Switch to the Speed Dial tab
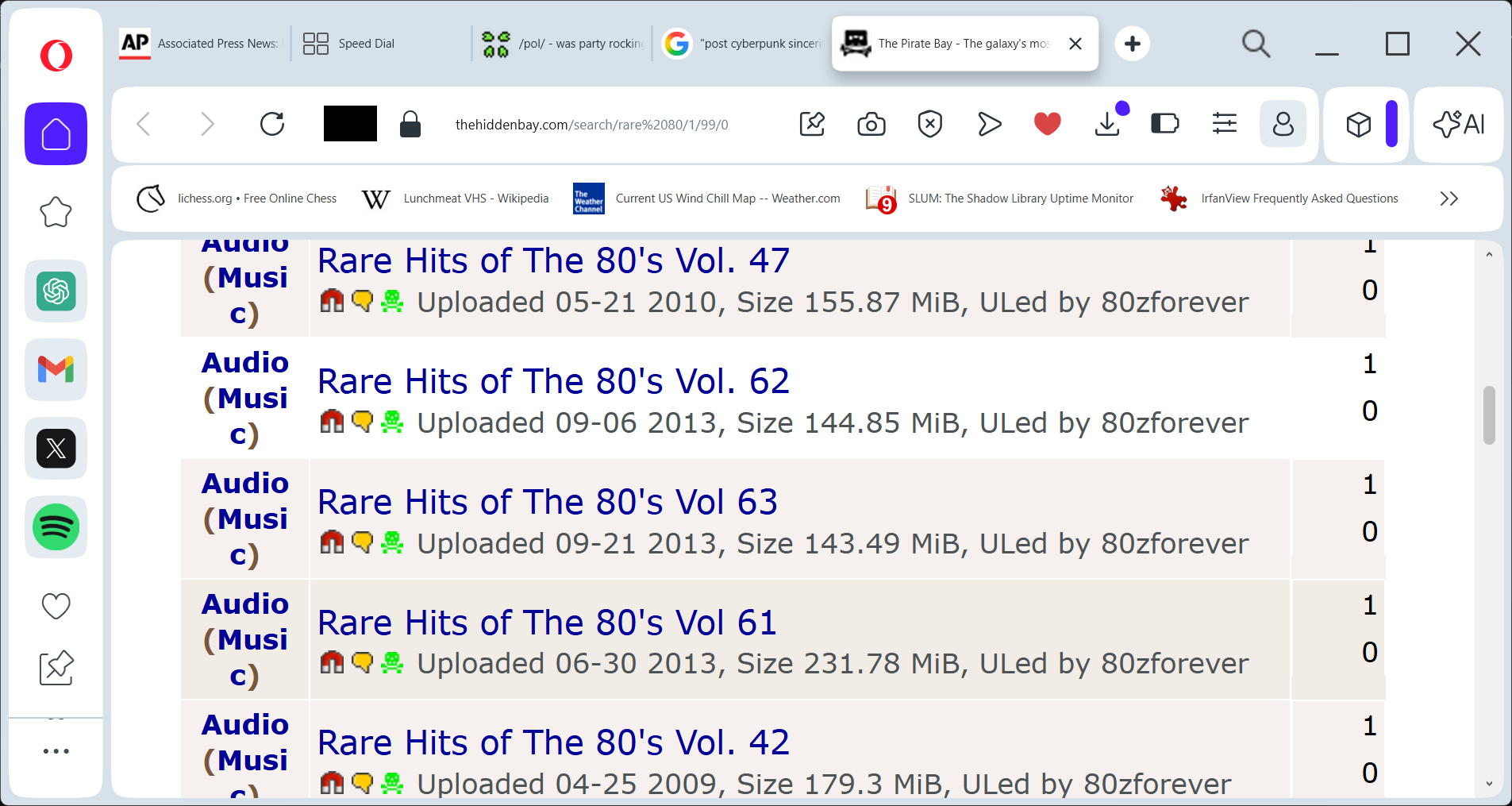The image size is (1512, 806). coord(381,44)
